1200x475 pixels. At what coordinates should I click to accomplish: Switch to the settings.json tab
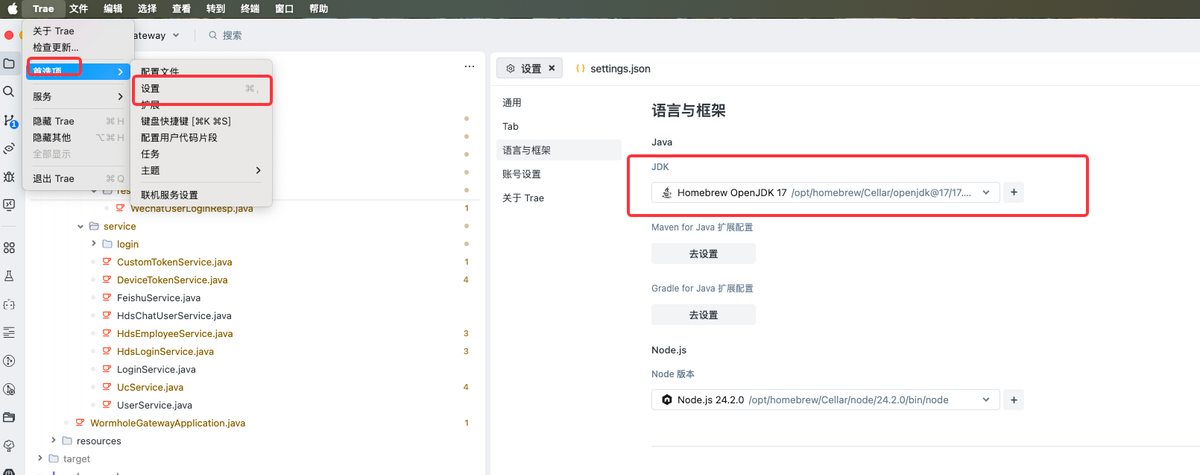619,69
